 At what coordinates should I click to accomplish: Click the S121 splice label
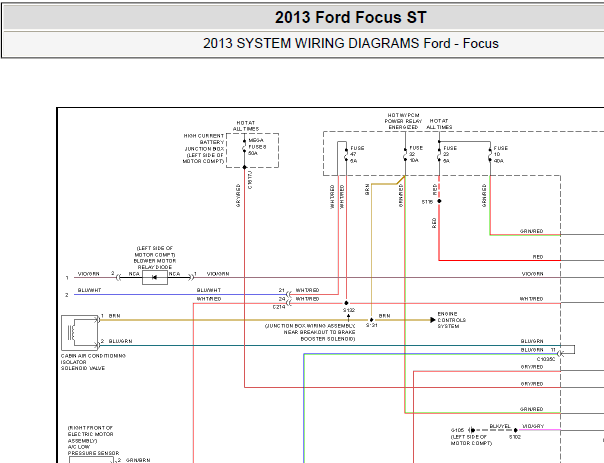tap(372, 325)
